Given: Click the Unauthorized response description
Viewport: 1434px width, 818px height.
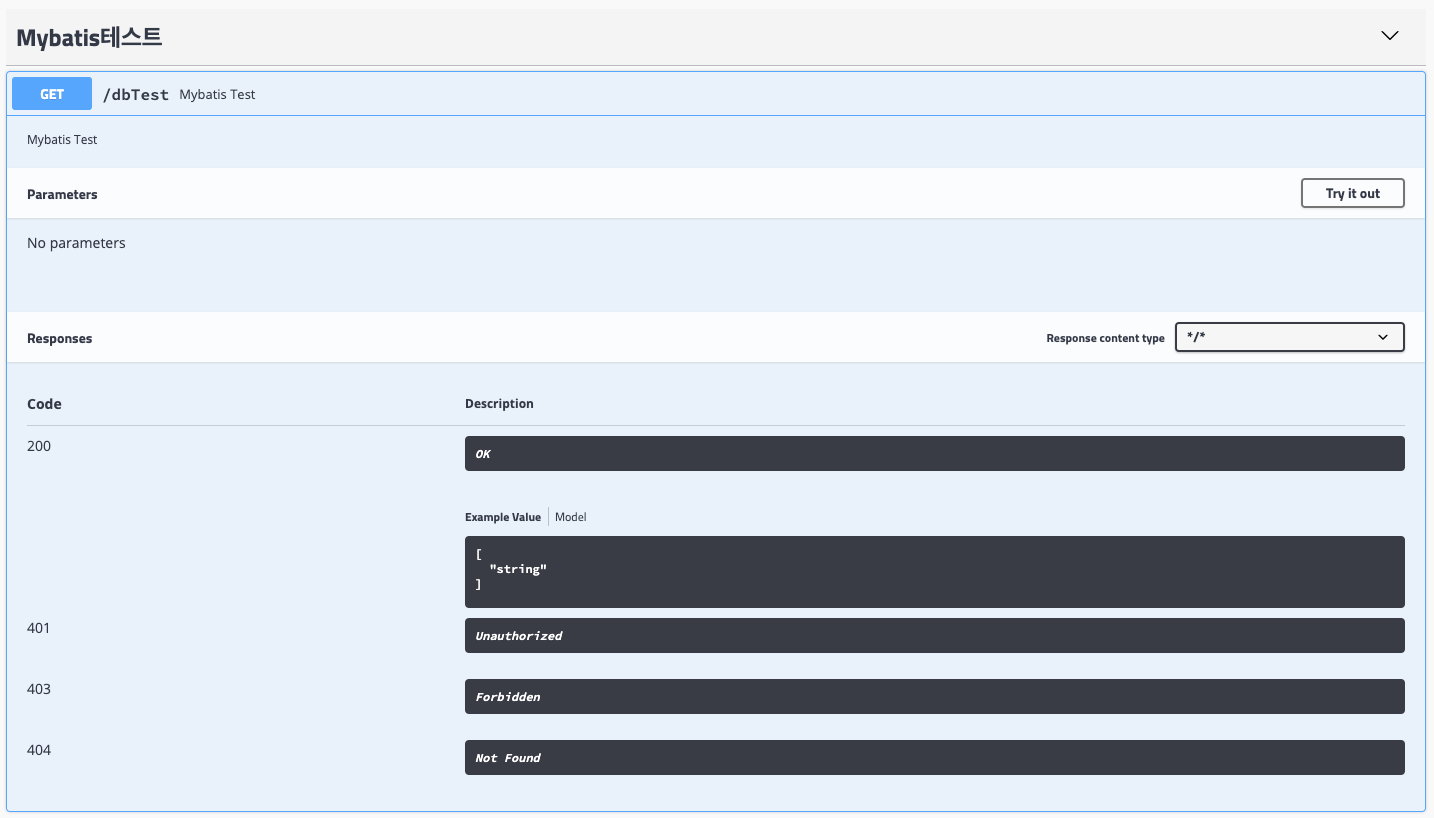Looking at the screenshot, I should (x=934, y=635).
